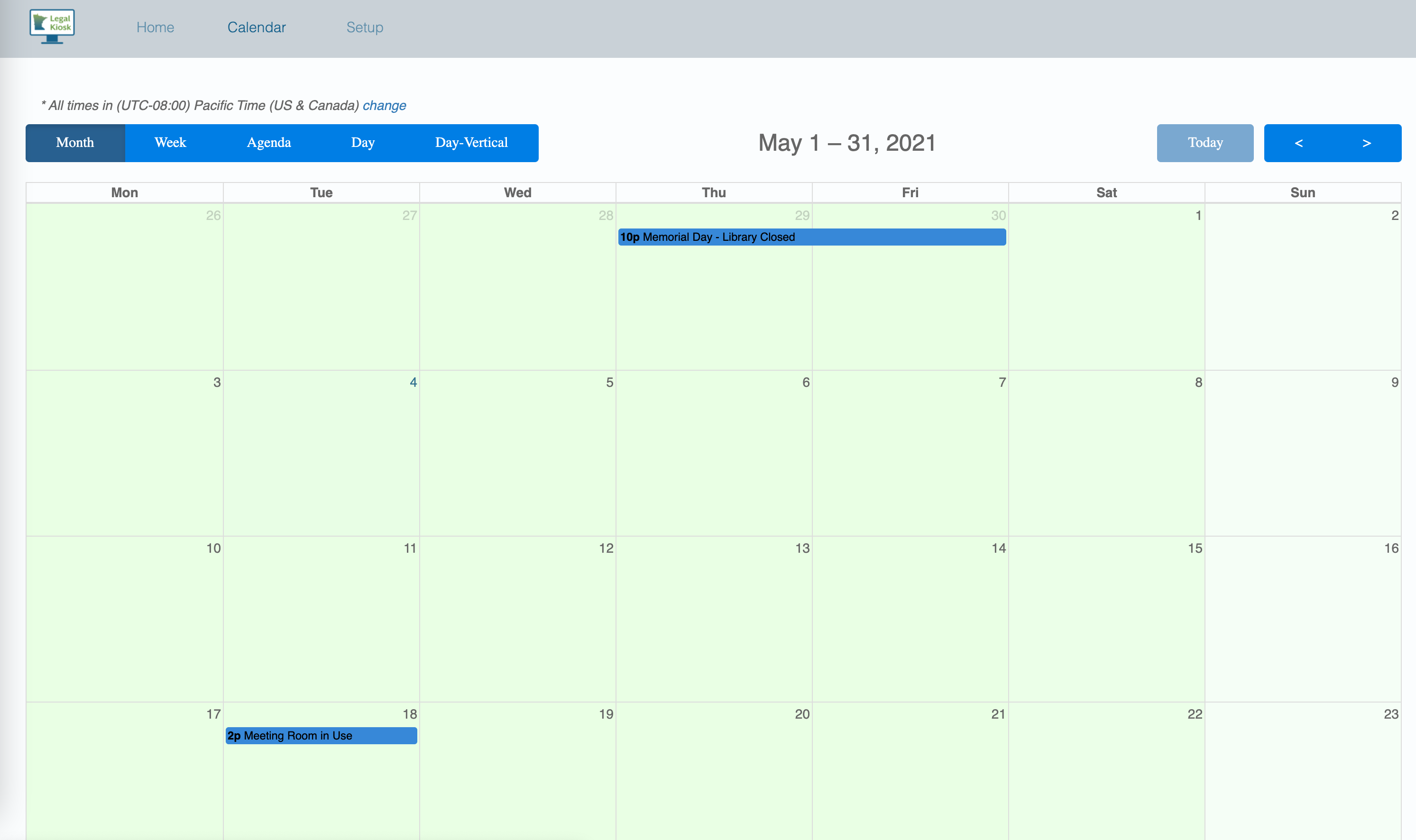Select day number 4

pyautogui.click(x=414, y=382)
